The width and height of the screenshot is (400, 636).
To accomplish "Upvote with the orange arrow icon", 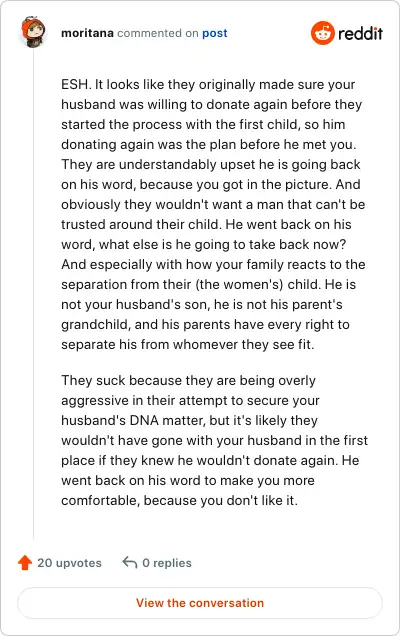I will click(25, 563).
